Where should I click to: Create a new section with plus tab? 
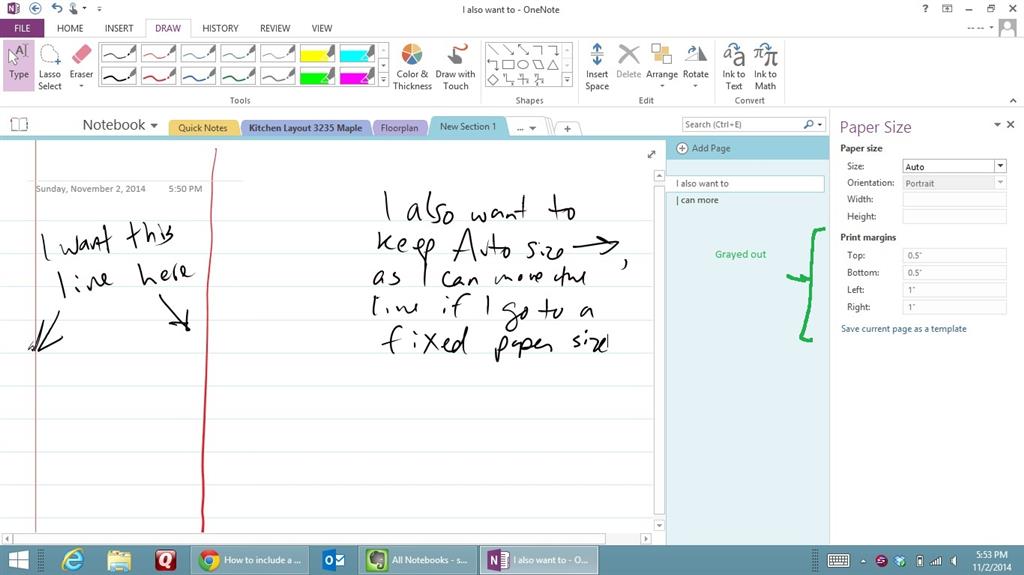pos(568,129)
